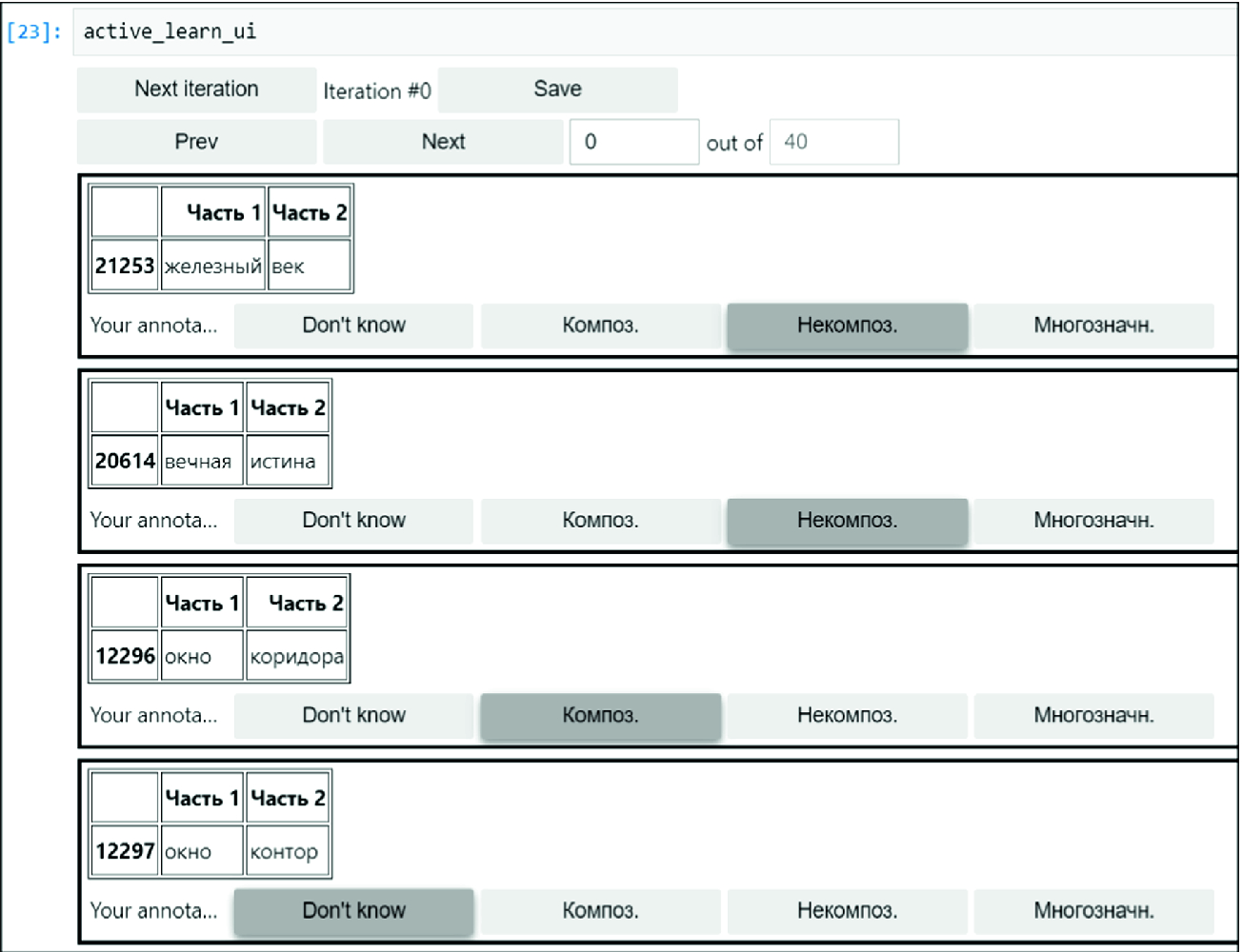Click the Next iteration button
The height and width of the screenshot is (952, 1242).
[x=196, y=89]
